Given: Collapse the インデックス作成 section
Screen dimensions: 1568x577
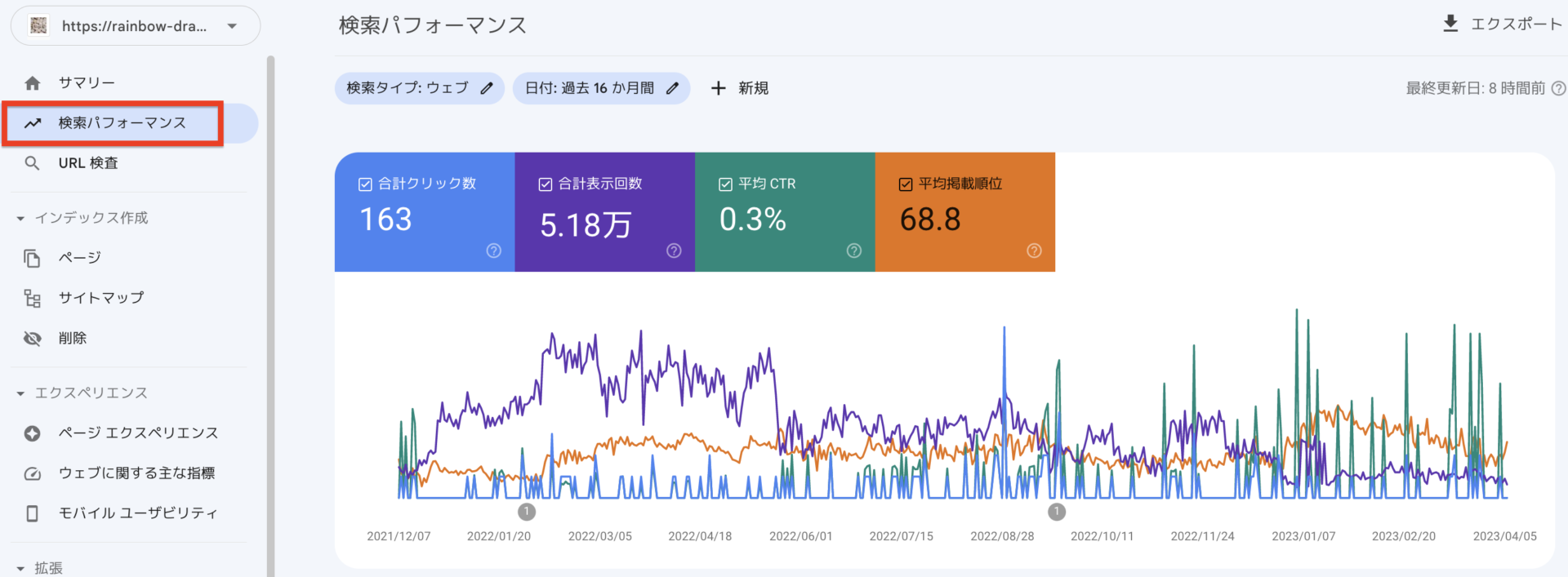Looking at the screenshot, I should [20, 219].
